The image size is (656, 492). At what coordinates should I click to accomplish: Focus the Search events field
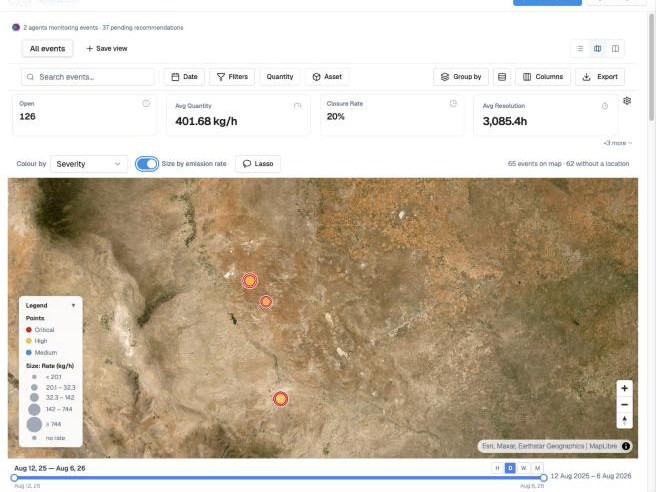pyautogui.click(x=88, y=77)
